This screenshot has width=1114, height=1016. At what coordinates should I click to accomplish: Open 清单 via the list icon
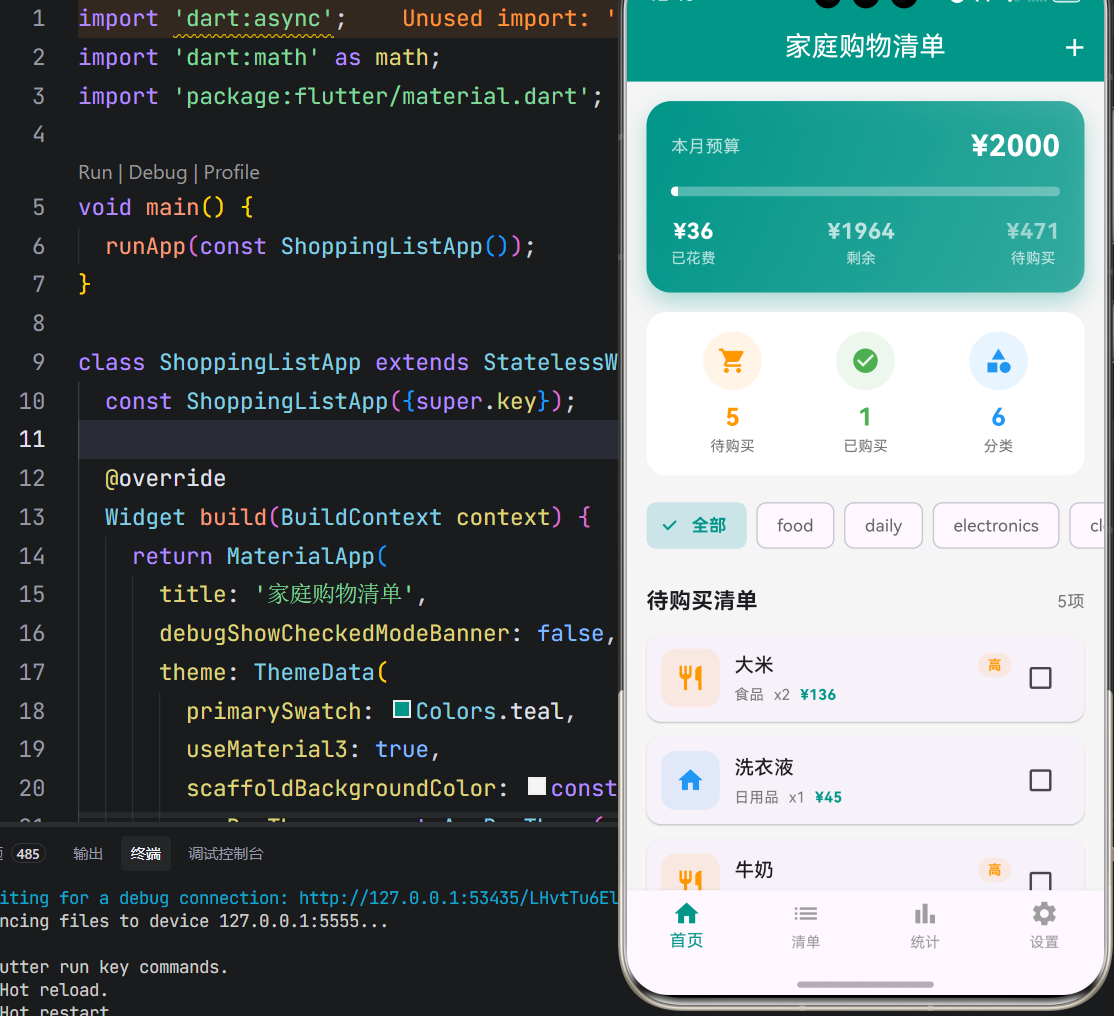coord(805,913)
